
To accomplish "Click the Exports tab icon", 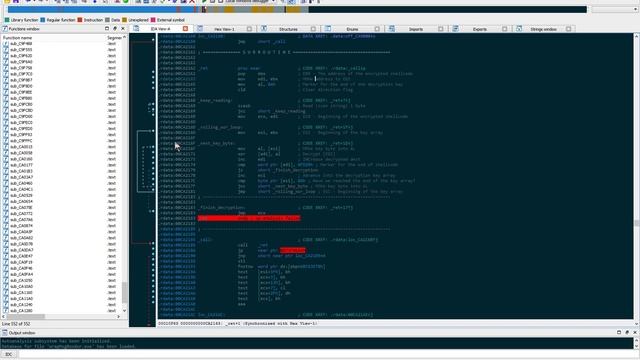I will 456,29.
